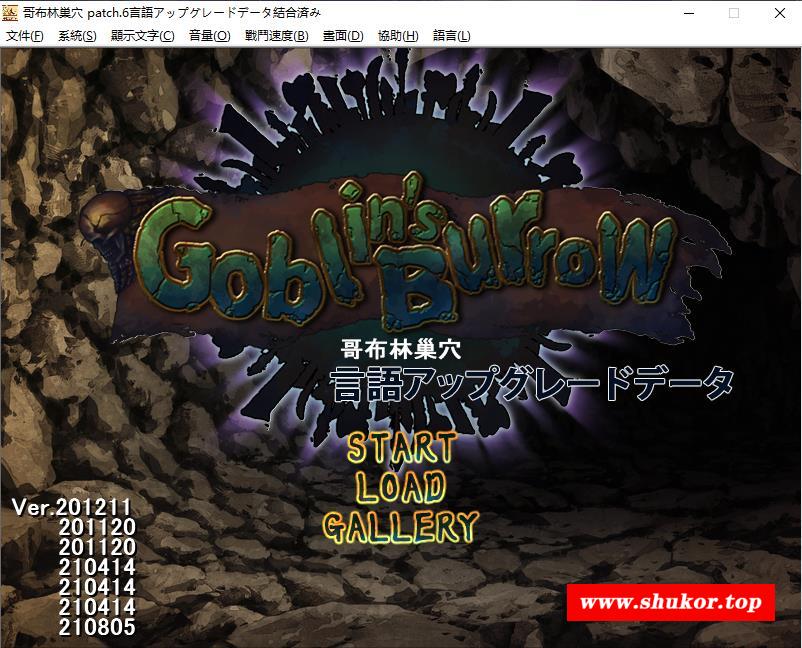Image resolution: width=802 pixels, height=648 pixels.
Task: Click the Ver.201211 version text
Action: (72, 507)
